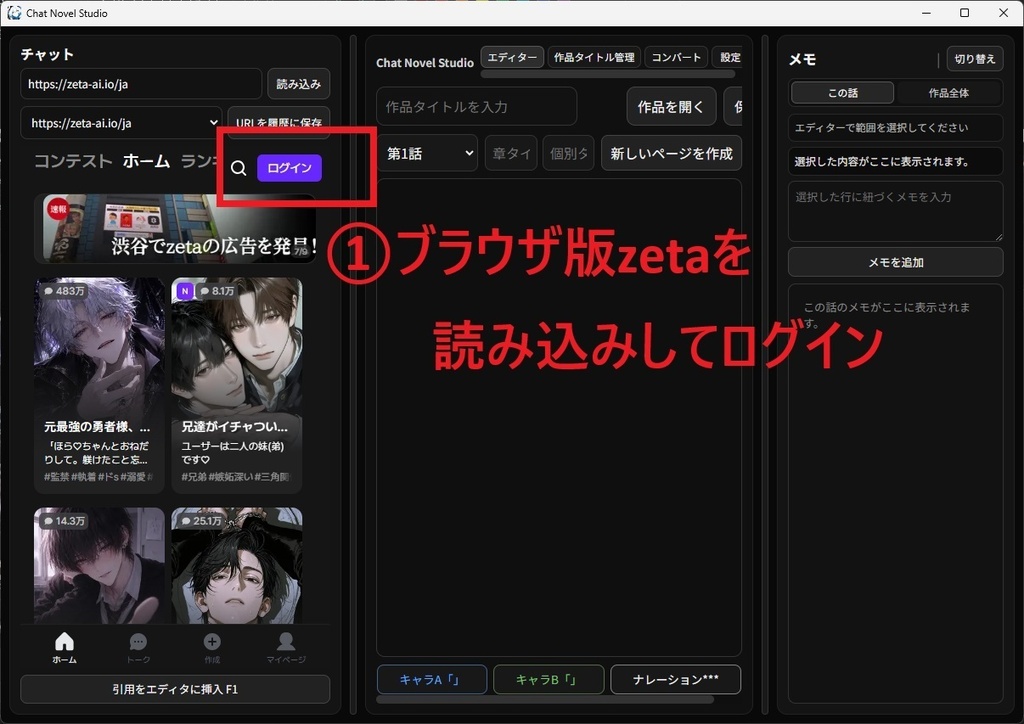This screenshot has width=1024, height=724.
Task: Click the bottom character buttons scrollbar
Action: (x=545, y=699)
